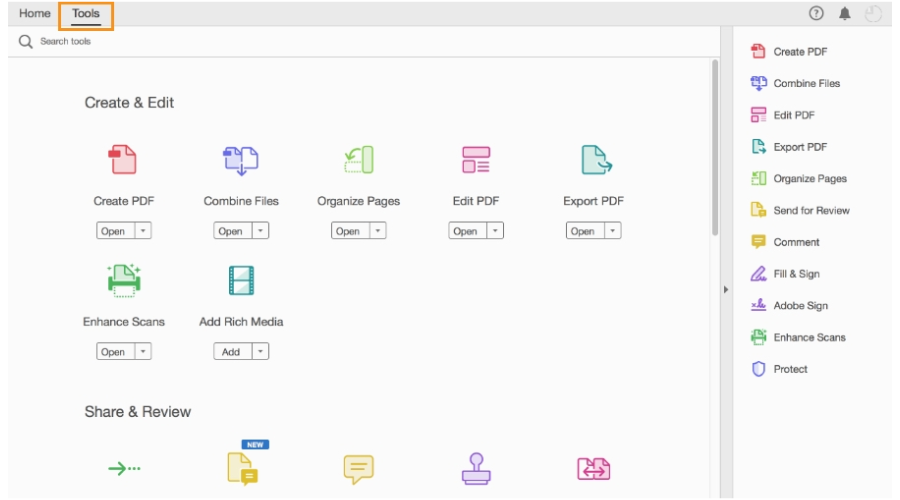Click the Help question mark icon

pos(816,13)
